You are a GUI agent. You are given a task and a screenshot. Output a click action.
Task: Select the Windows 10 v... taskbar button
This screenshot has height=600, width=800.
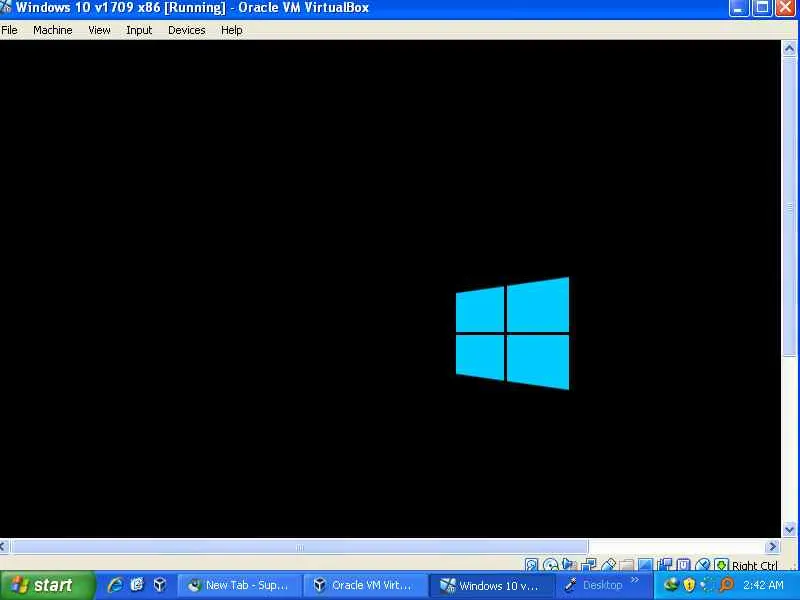click(x=491, y=585)
